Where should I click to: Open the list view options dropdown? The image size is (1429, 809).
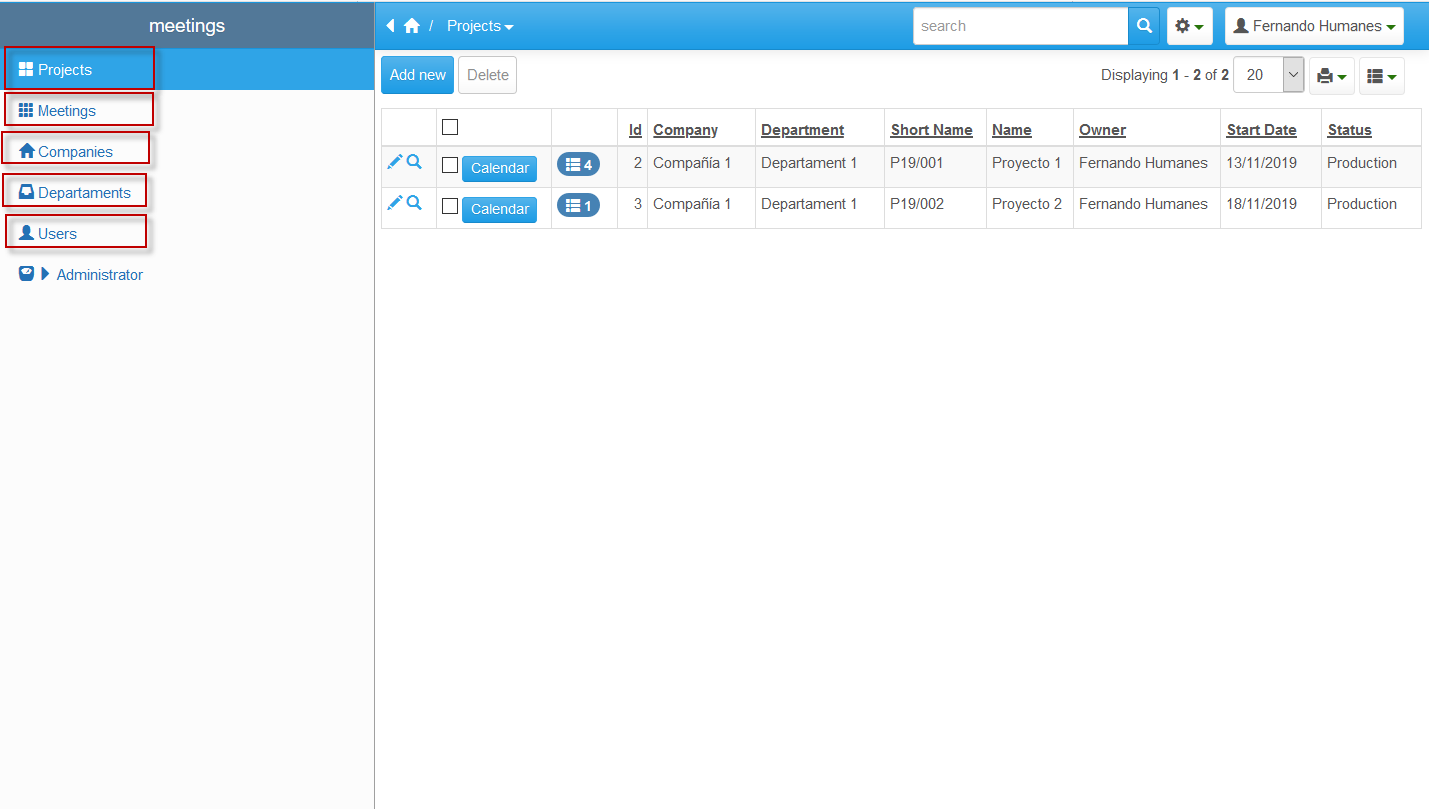click(1382, 76)
